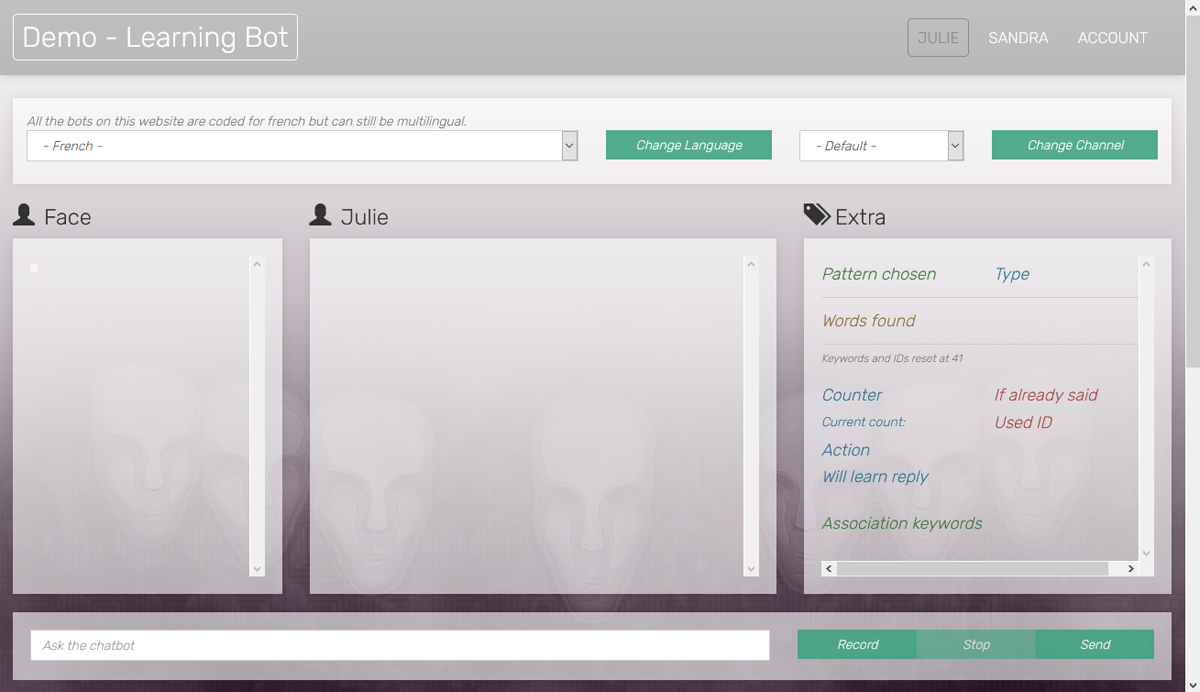Click the person icon beside Julie heading

pyautogui.click(x=320, y=215)
